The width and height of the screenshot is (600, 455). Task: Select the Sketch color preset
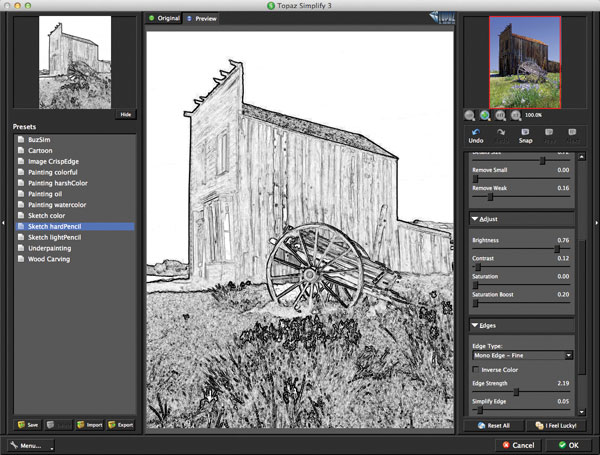pyautogui.click(x=75, y=215)
